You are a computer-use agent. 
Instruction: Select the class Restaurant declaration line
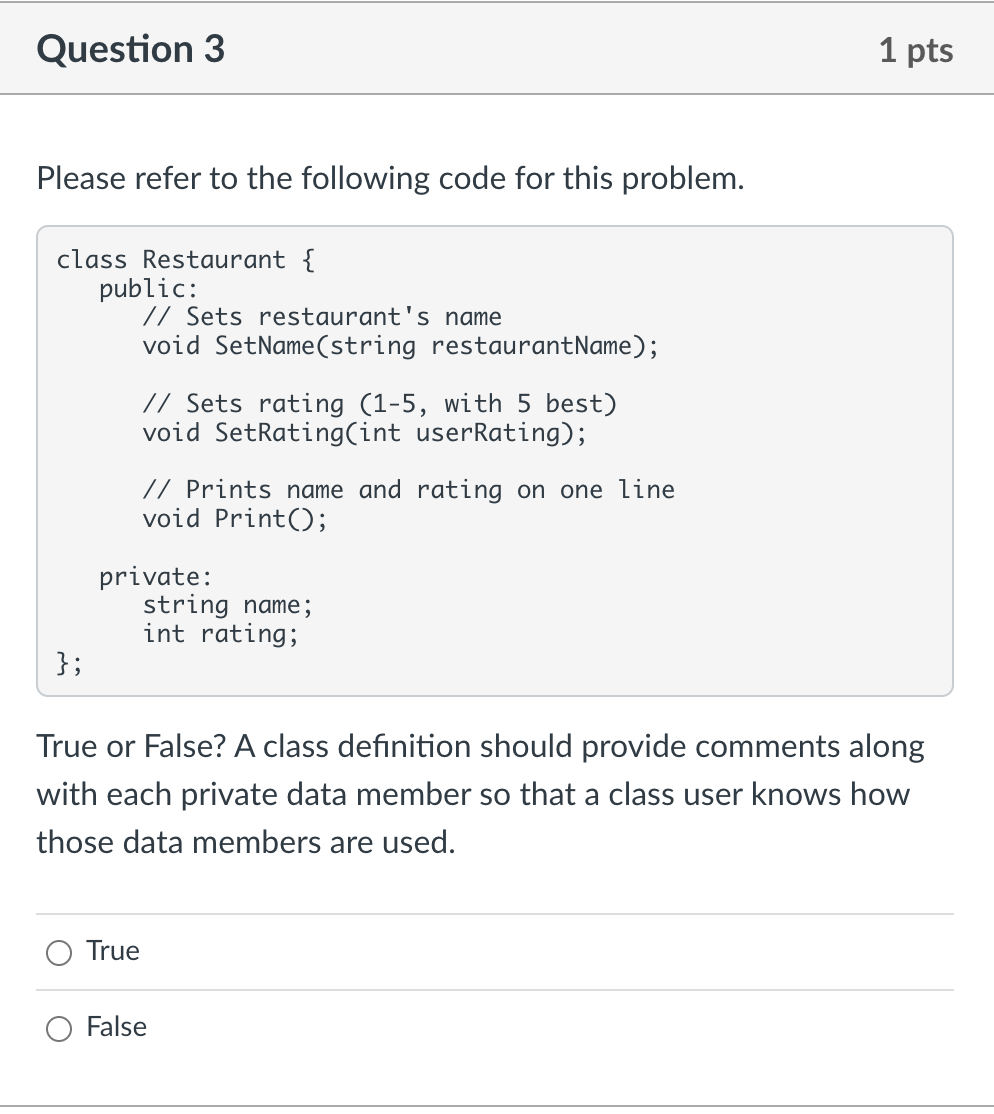click(183, 259)
